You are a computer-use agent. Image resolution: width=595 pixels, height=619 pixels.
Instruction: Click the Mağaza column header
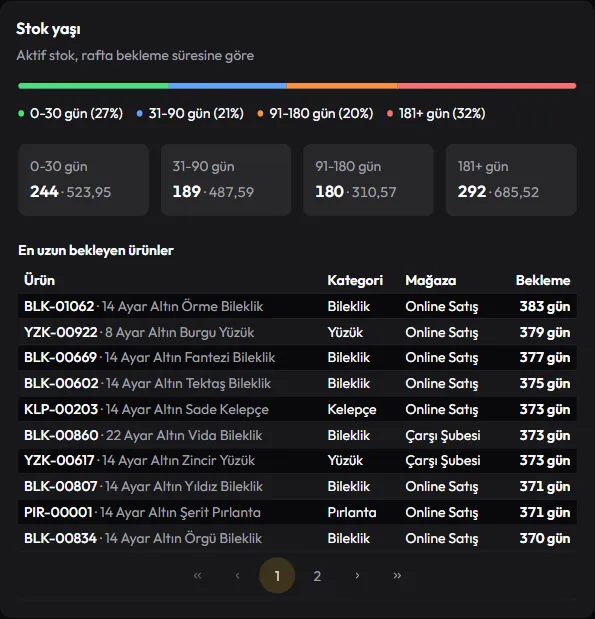point(431,280)
